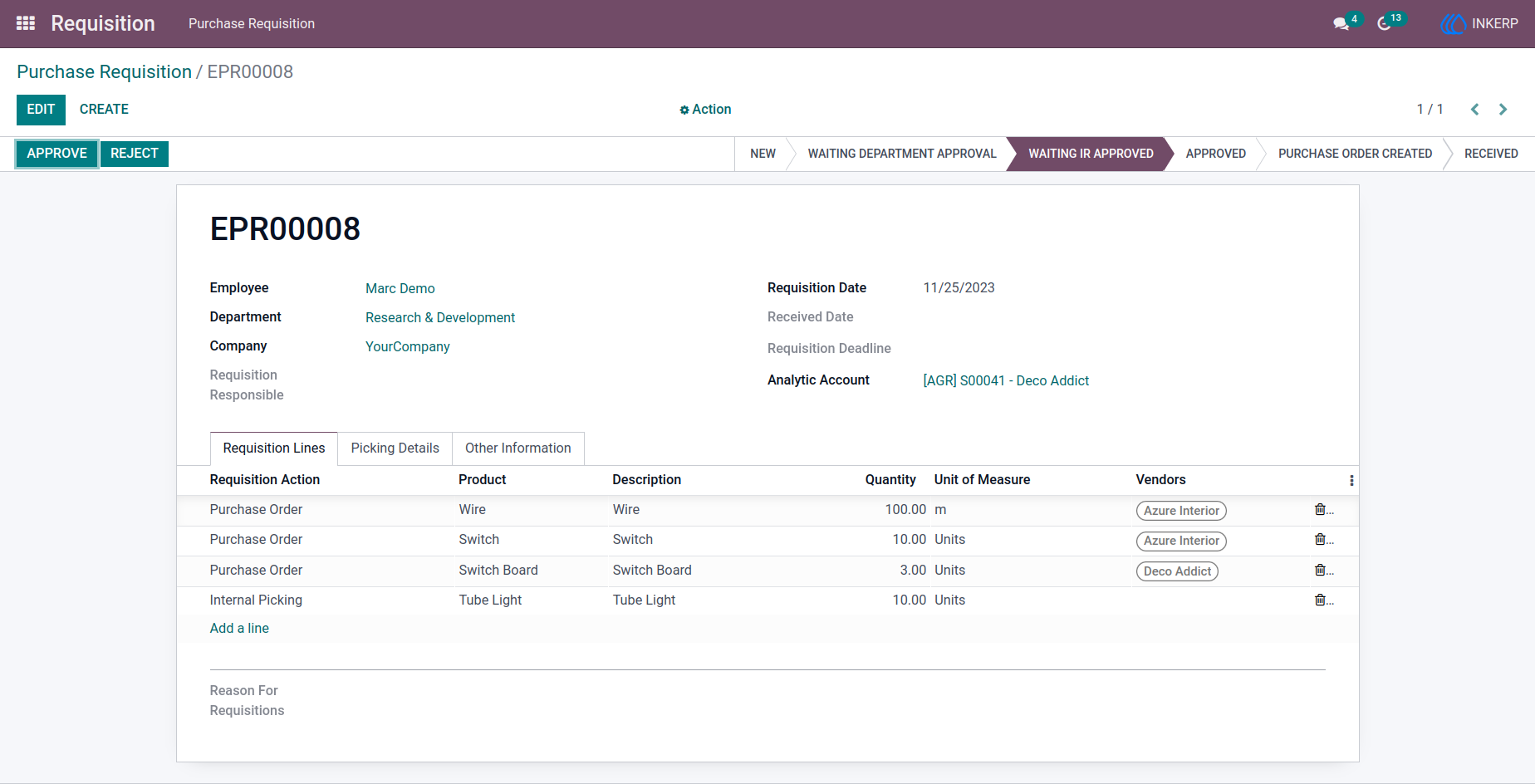Screen dimensions: 1535x784
Task: Select the PURCHASE ORDER CREATED stage
Action: pos(1356,154)
